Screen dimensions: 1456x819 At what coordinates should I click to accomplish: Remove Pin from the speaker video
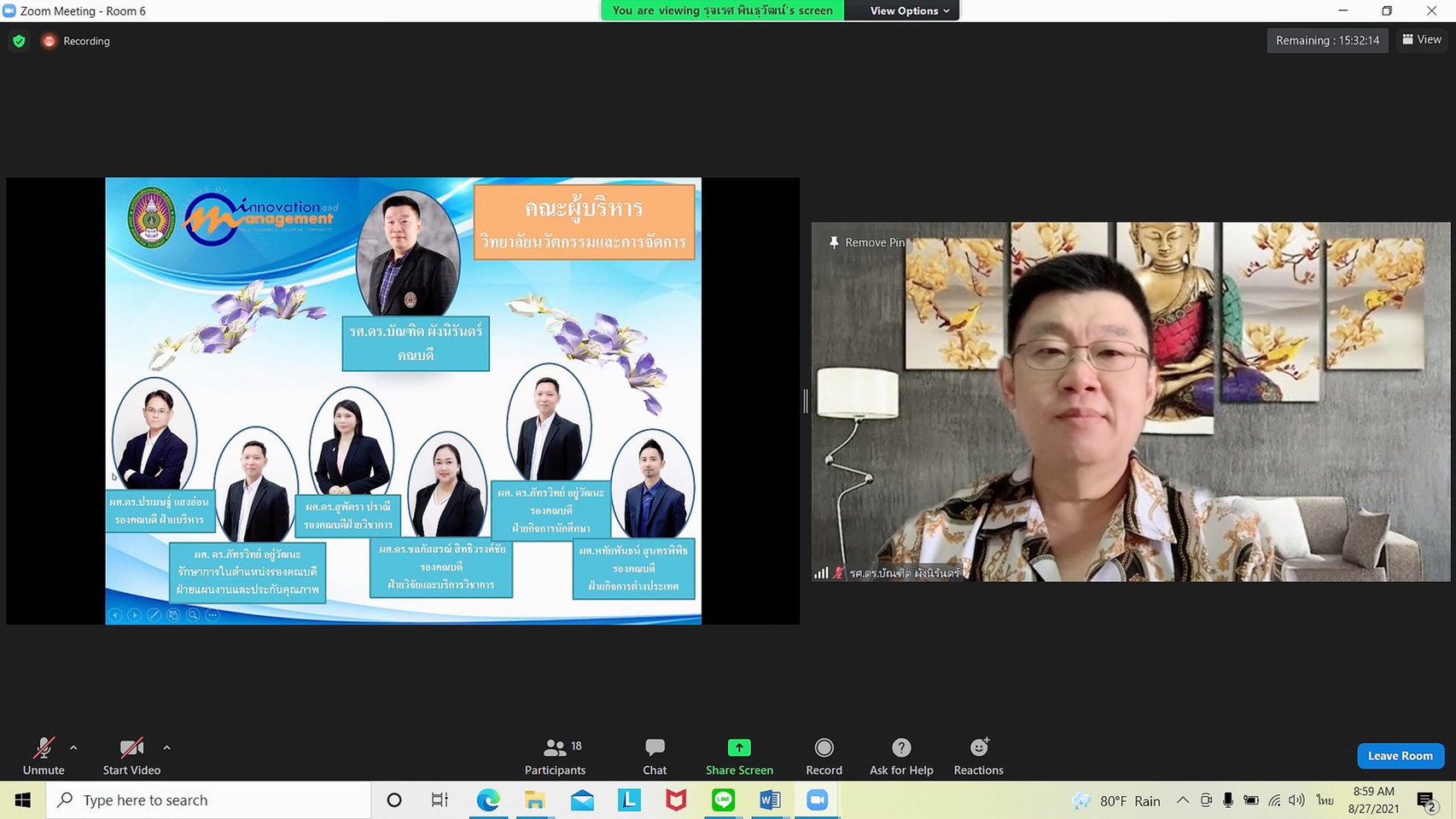point(866,242)
